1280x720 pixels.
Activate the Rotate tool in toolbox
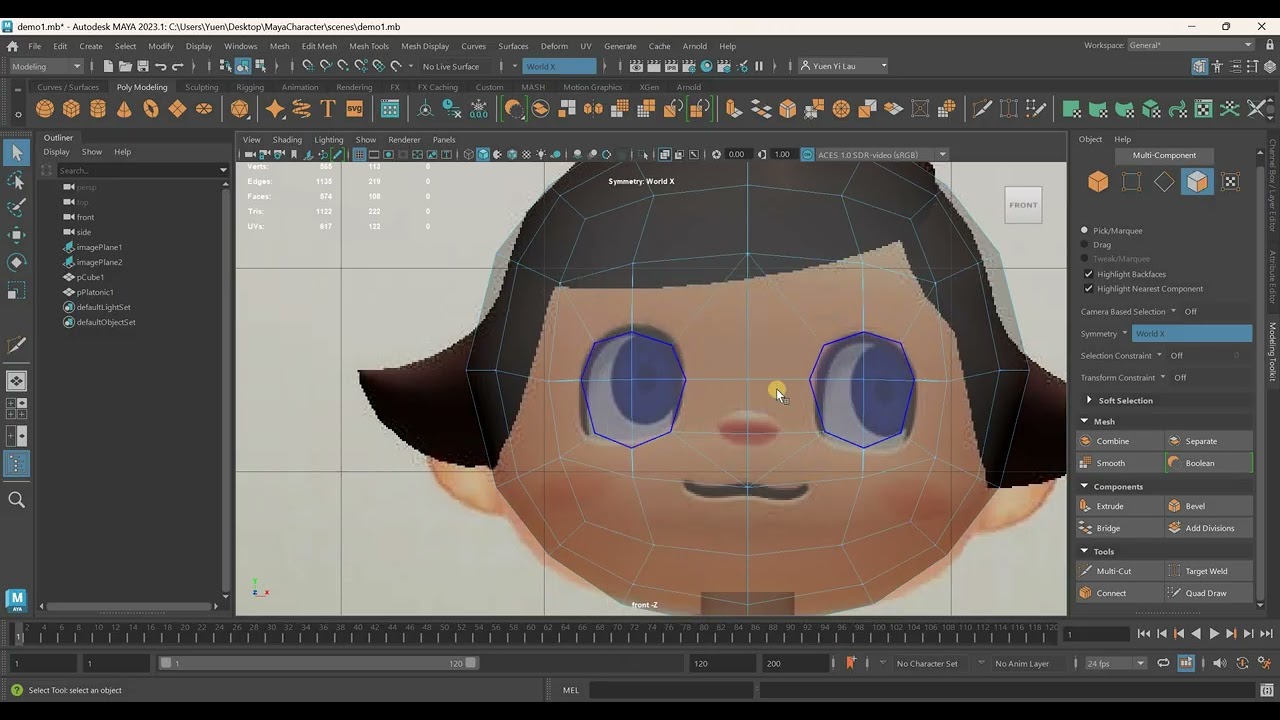coord(16,262)
